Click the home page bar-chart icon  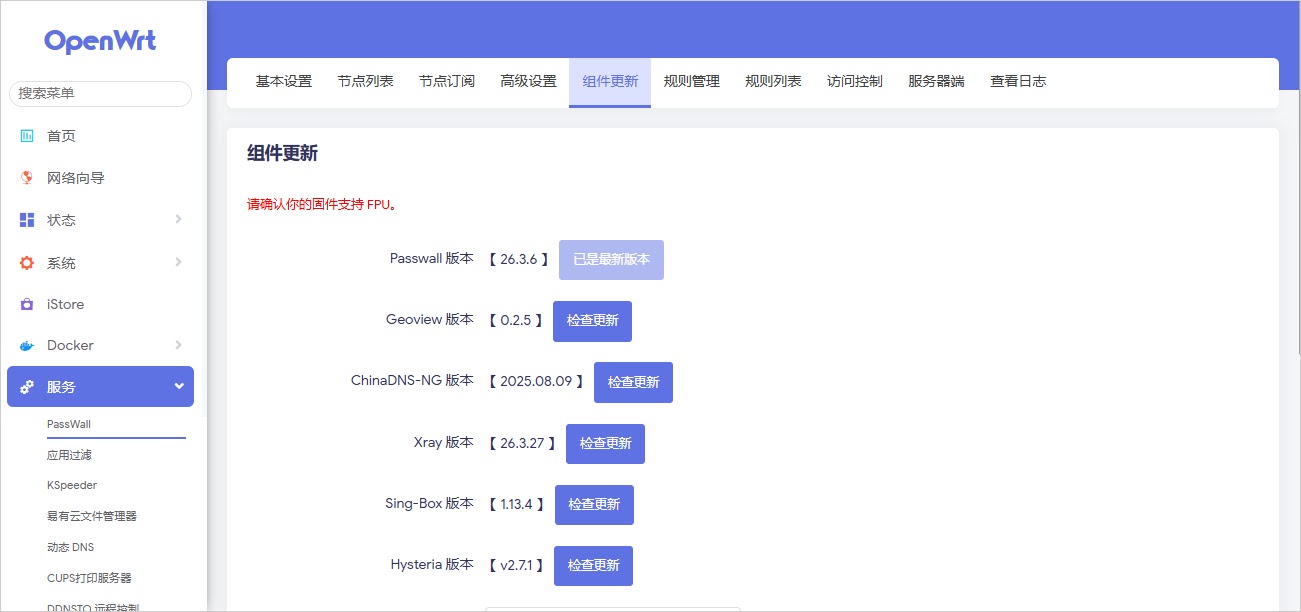[27, 135]
